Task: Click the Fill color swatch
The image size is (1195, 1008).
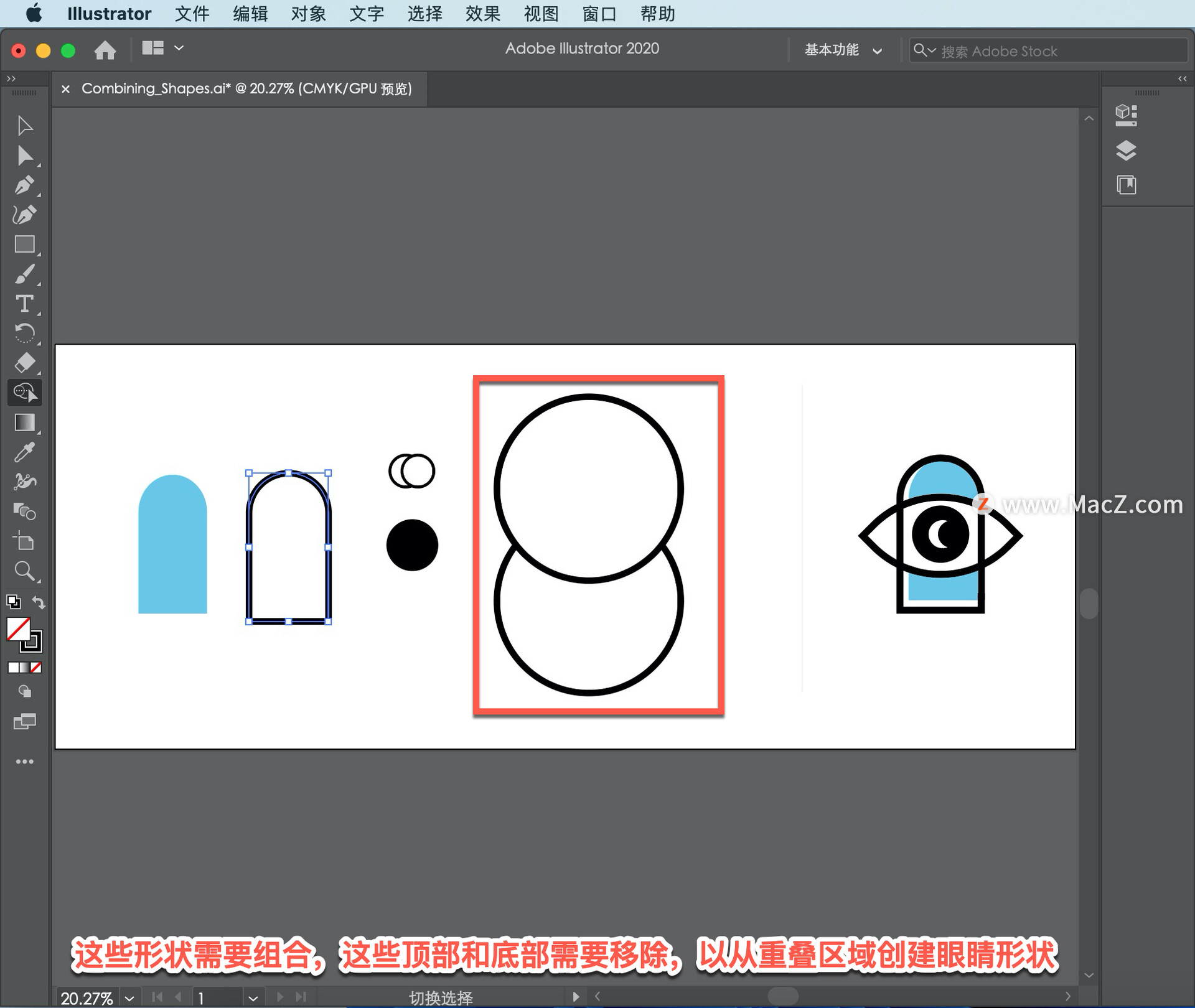Action: (19, 629)
